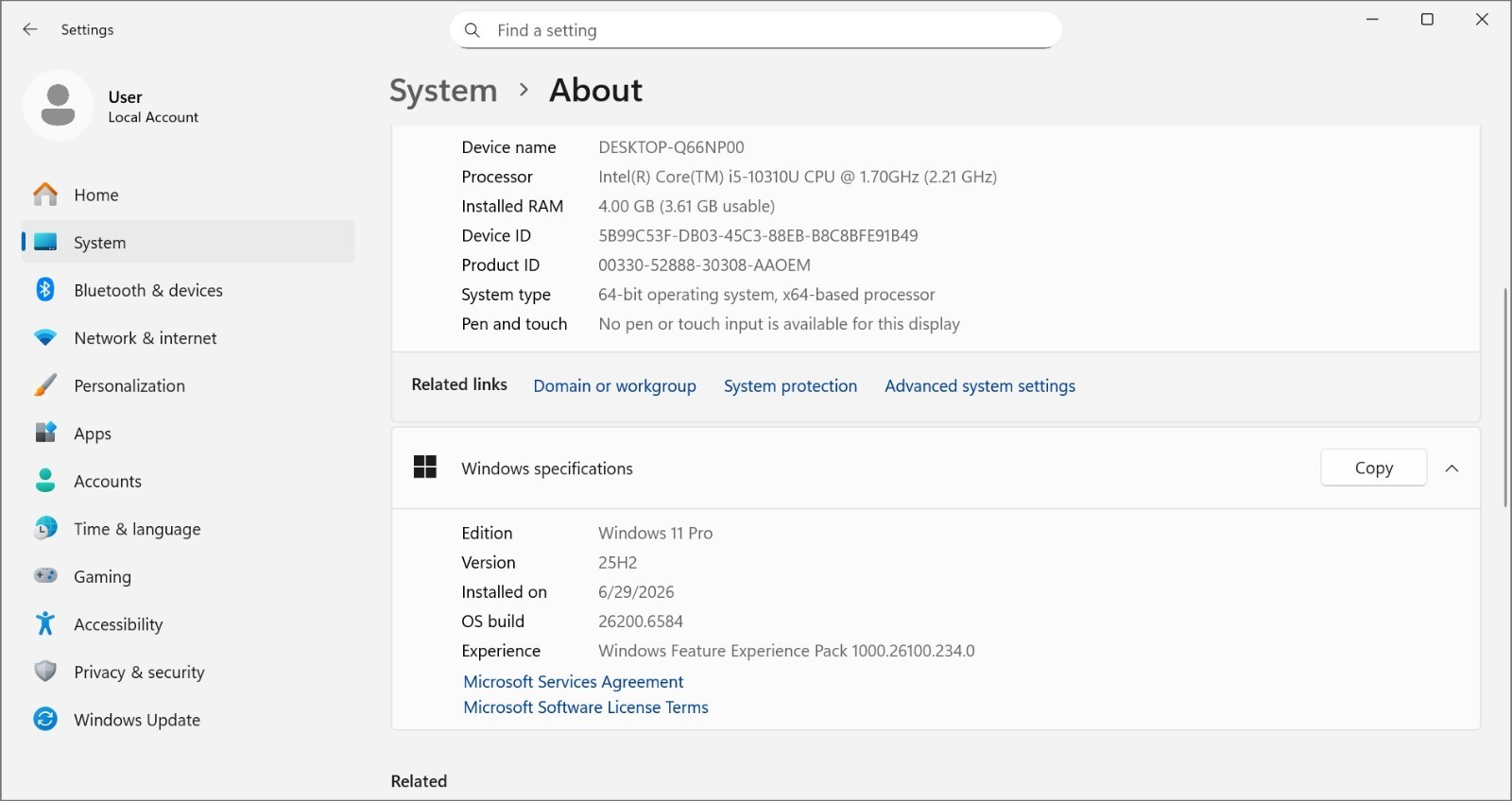The image size is (1512, 801).
Task: Open Microsoft Services Agreement link
Action: [x=574, y=682]
